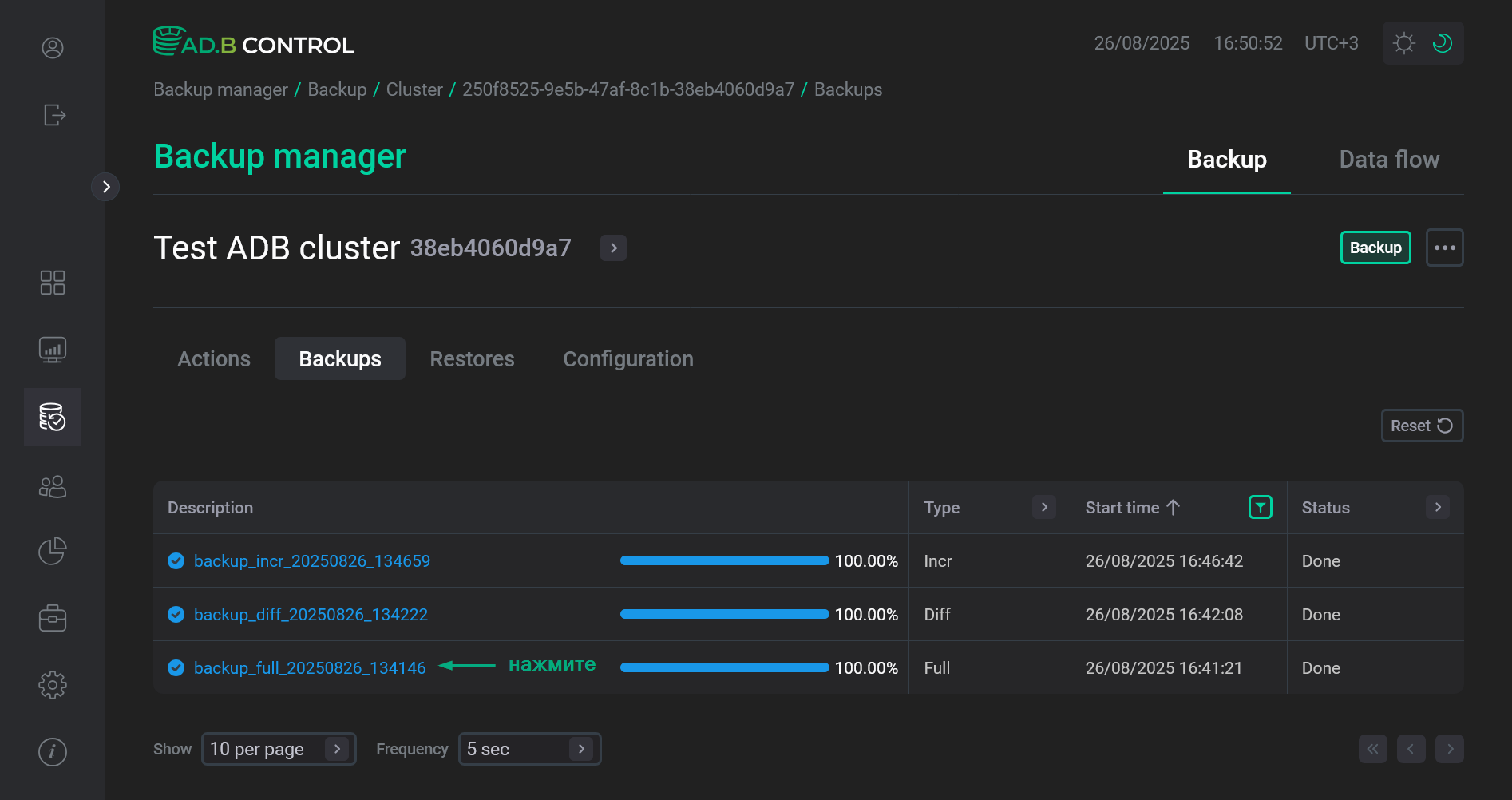This screenshot has width=1512, height=800.
Task: Expand the Type column filter chevron
Action: pos(1043,507)
